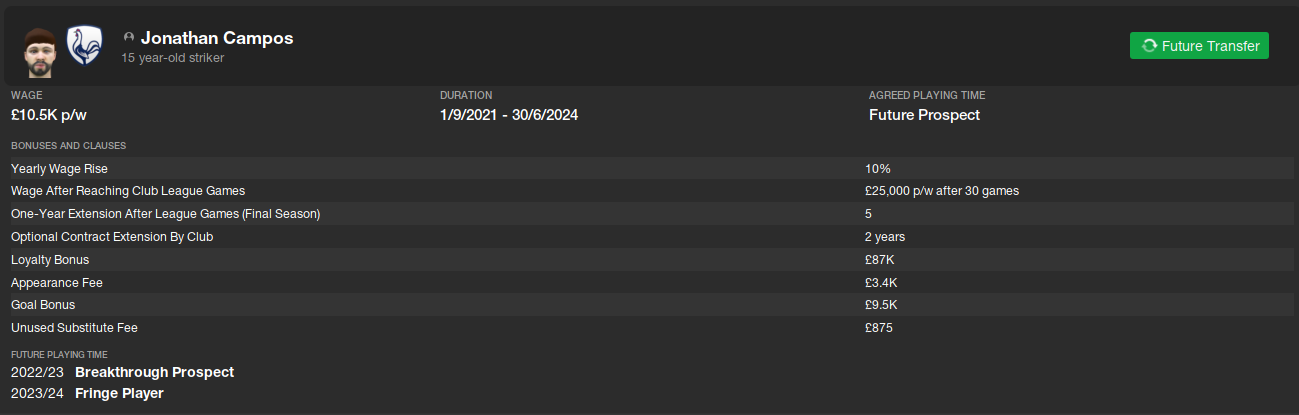This screenshot has height=415, width=1299.
Task: Select the Future Prospect agreed playing time
Action: click(x=924, y=115)
